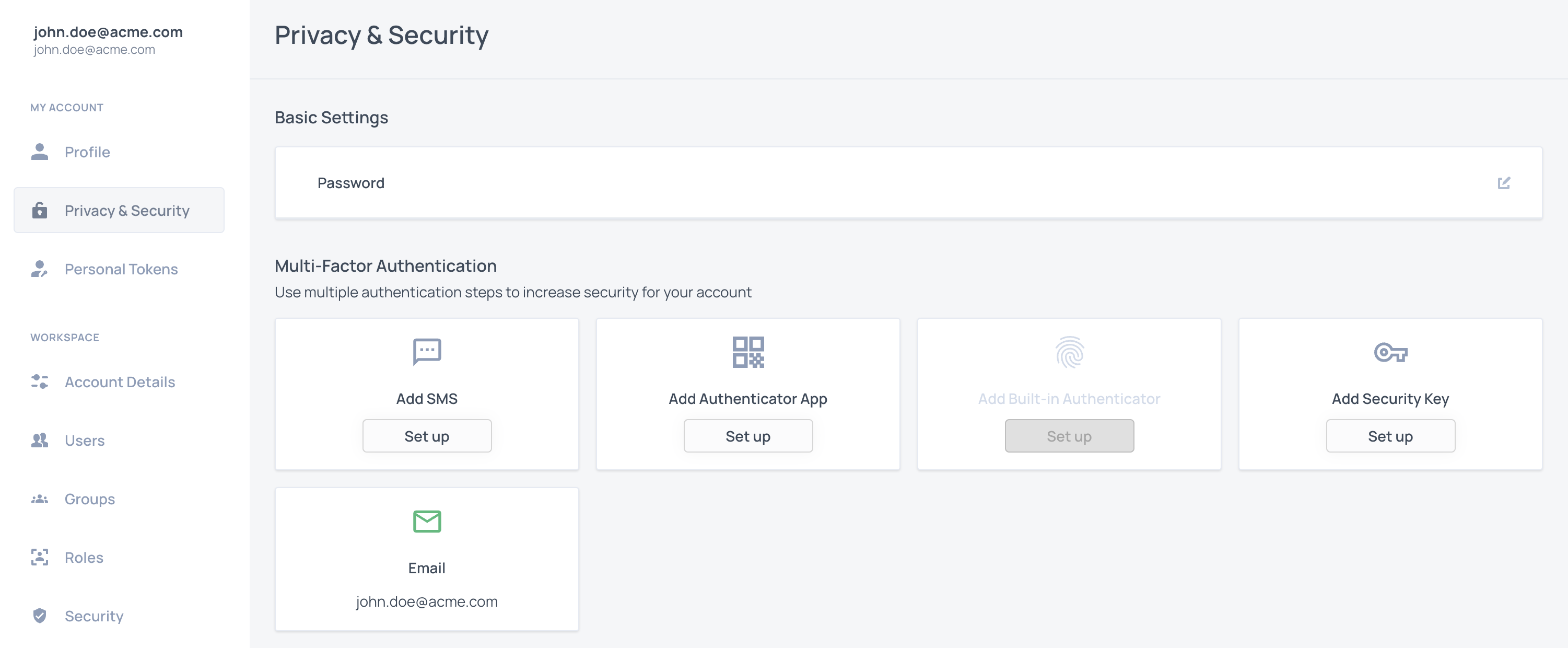
Task: Click the QR code authenticator icon
Action: 747,352
